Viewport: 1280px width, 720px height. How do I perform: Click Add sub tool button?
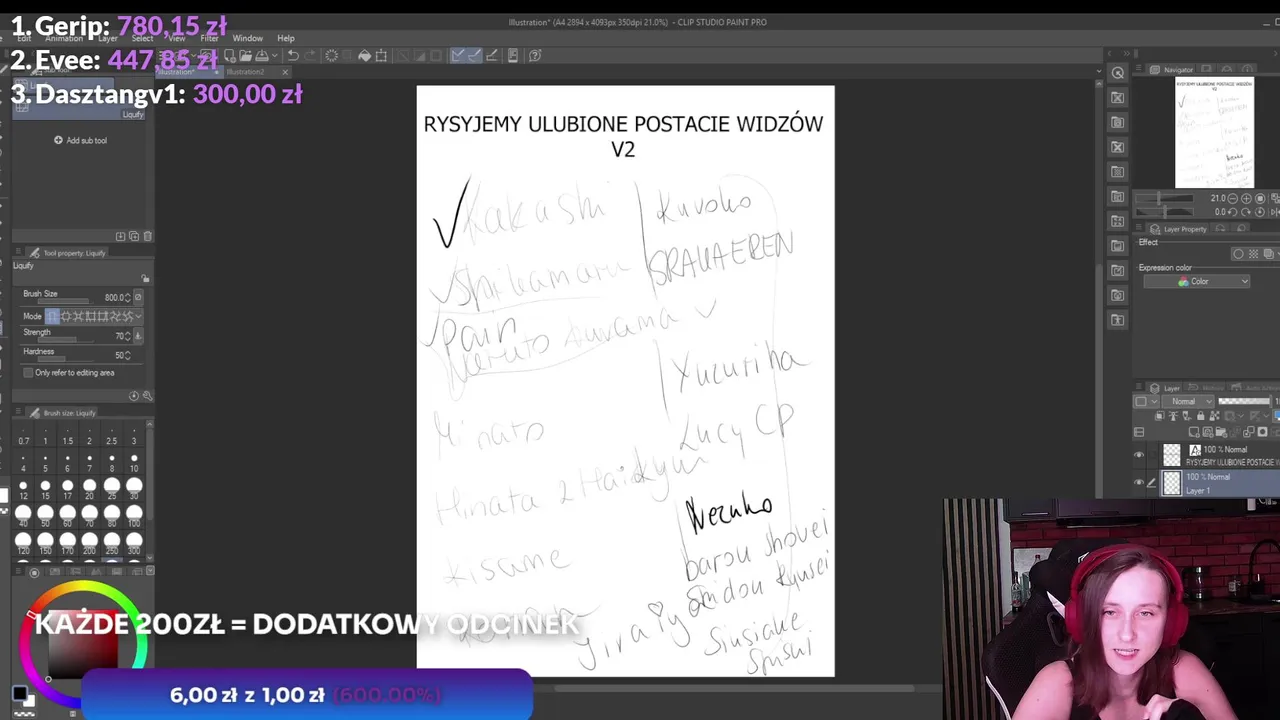(81, 140)
